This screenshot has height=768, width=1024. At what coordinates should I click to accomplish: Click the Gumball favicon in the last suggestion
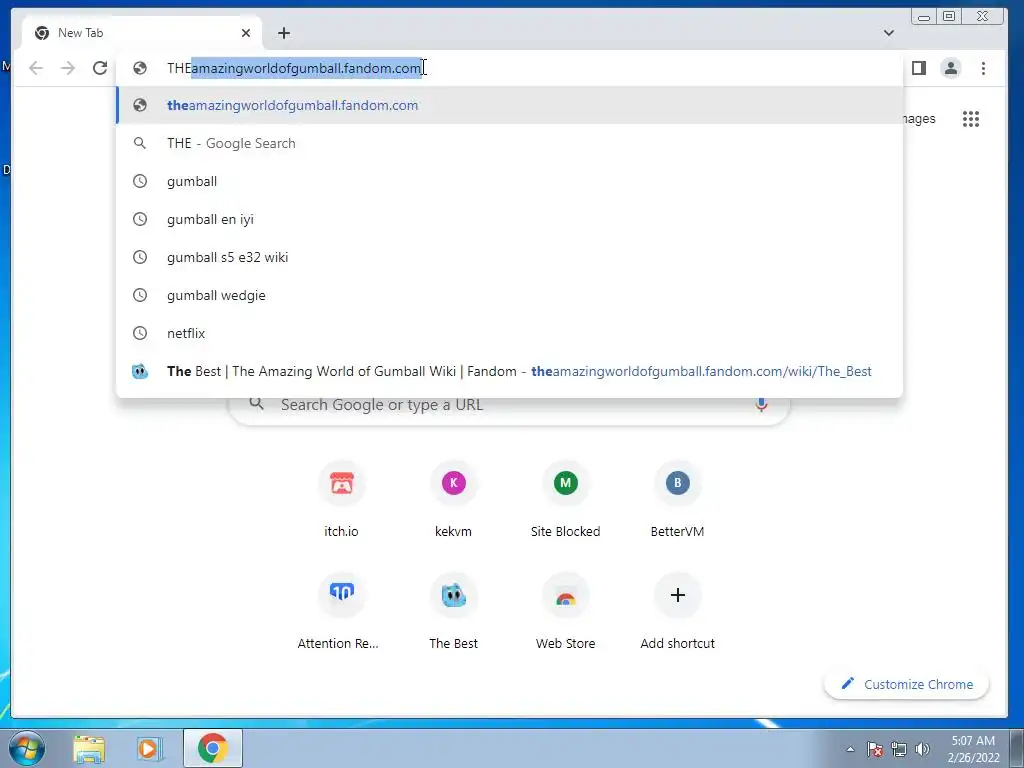pyautogui.click(x=140, y=371)
